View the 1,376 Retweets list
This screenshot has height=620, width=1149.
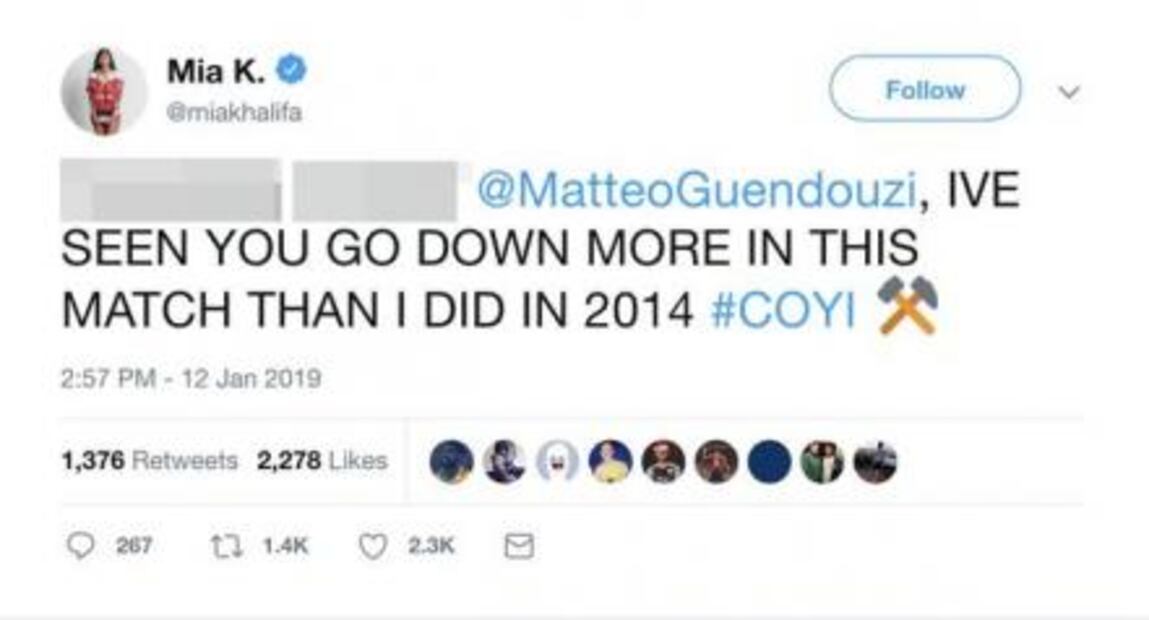[149, 461]
